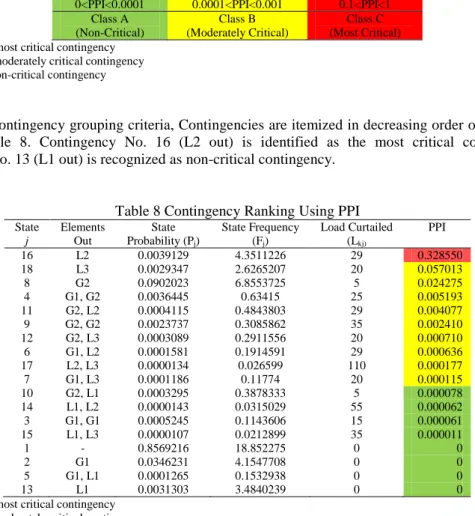Click state frequency 0.026599

click(260, 366)
